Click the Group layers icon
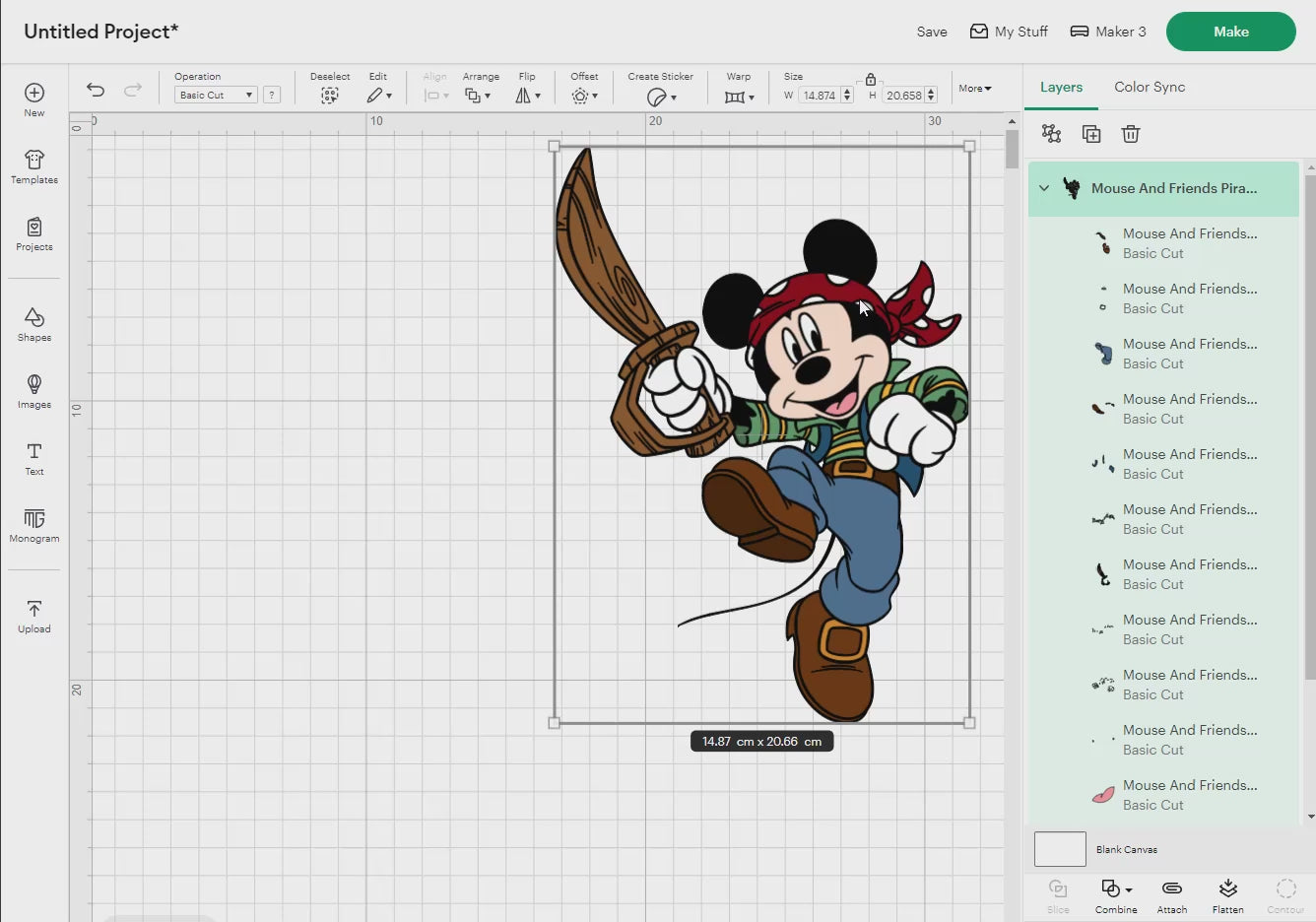The height and width of the screenshot is (922, 1316). pyautogui.click(x=1052, y=134)
